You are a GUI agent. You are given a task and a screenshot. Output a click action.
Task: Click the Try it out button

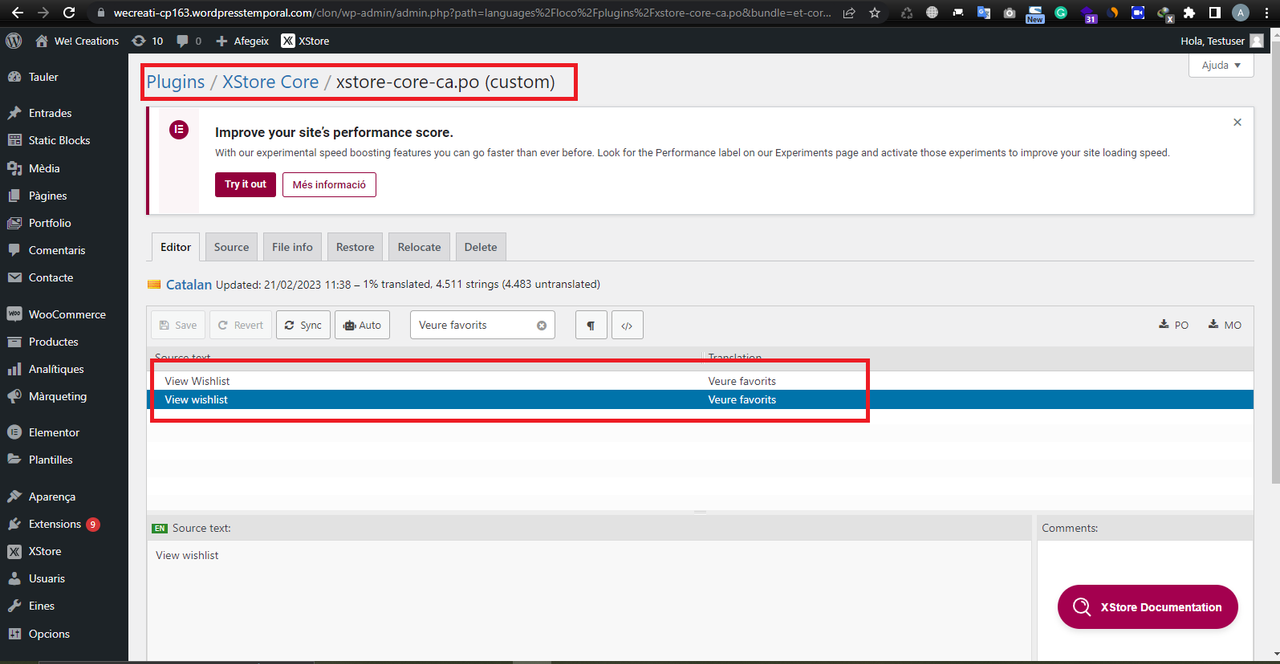click(x=245, y=184)
